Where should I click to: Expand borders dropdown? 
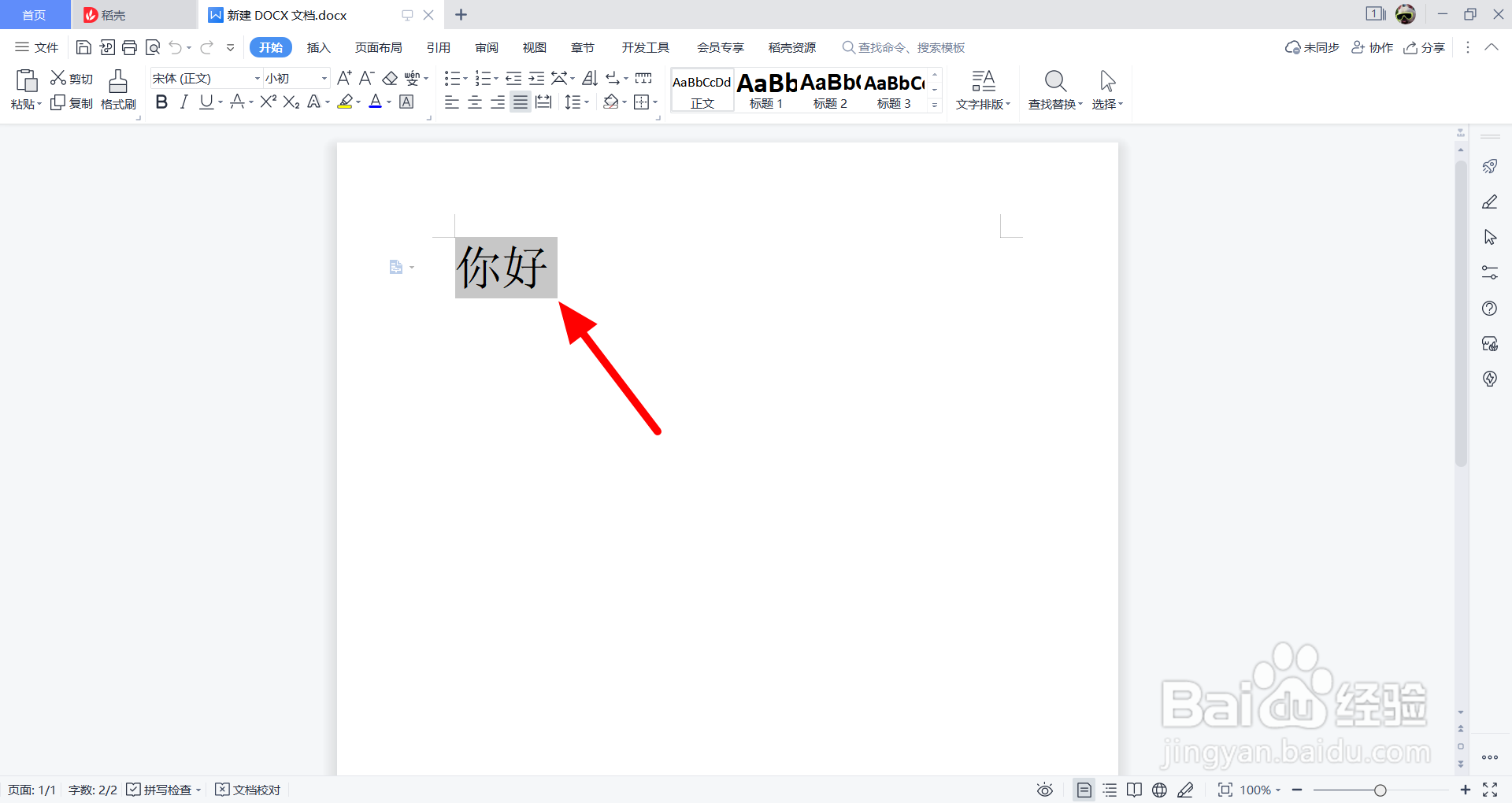(655, 102)
